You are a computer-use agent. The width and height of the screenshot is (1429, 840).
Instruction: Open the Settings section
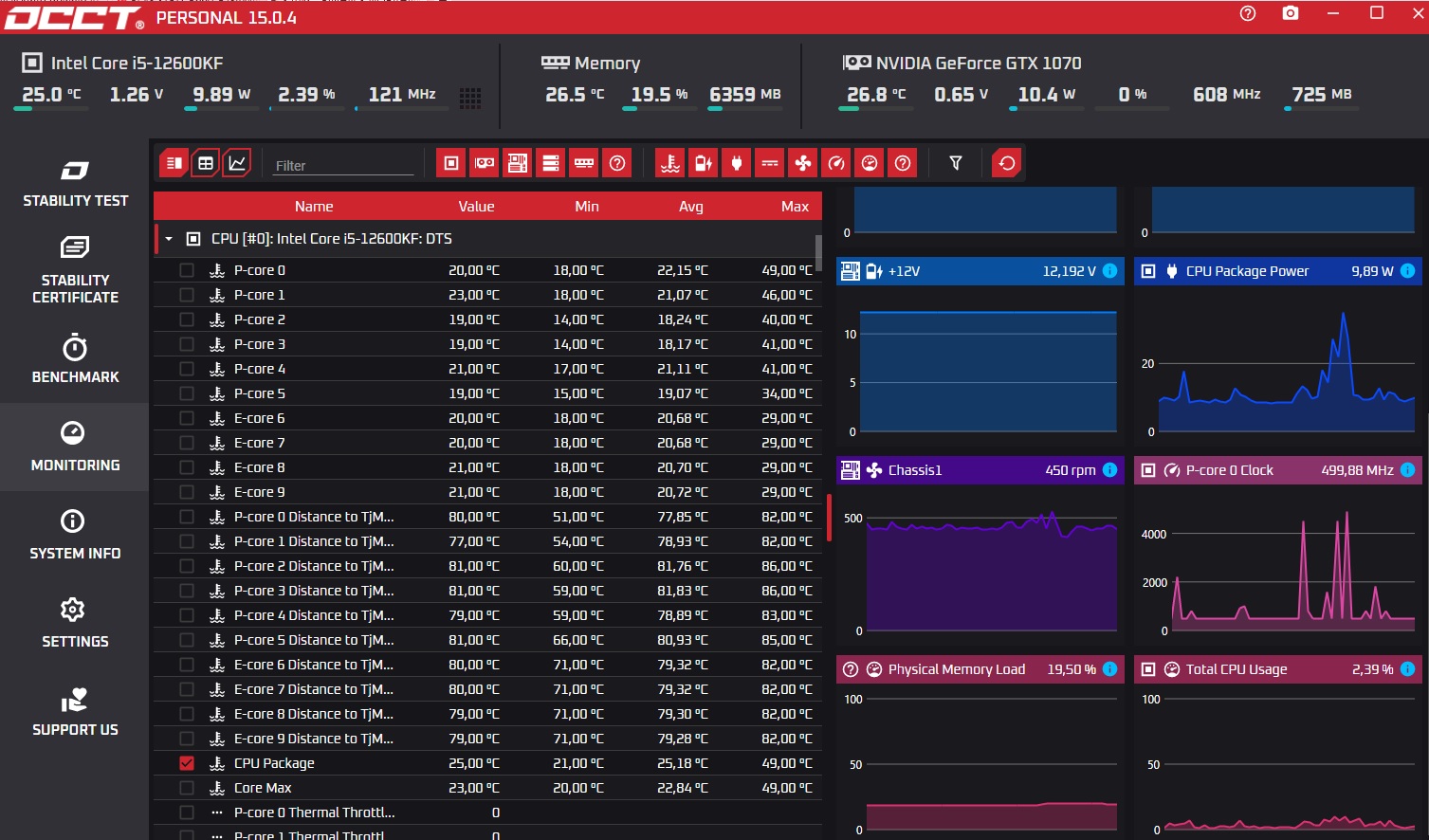pyautogui.click(x=75, y=623)
